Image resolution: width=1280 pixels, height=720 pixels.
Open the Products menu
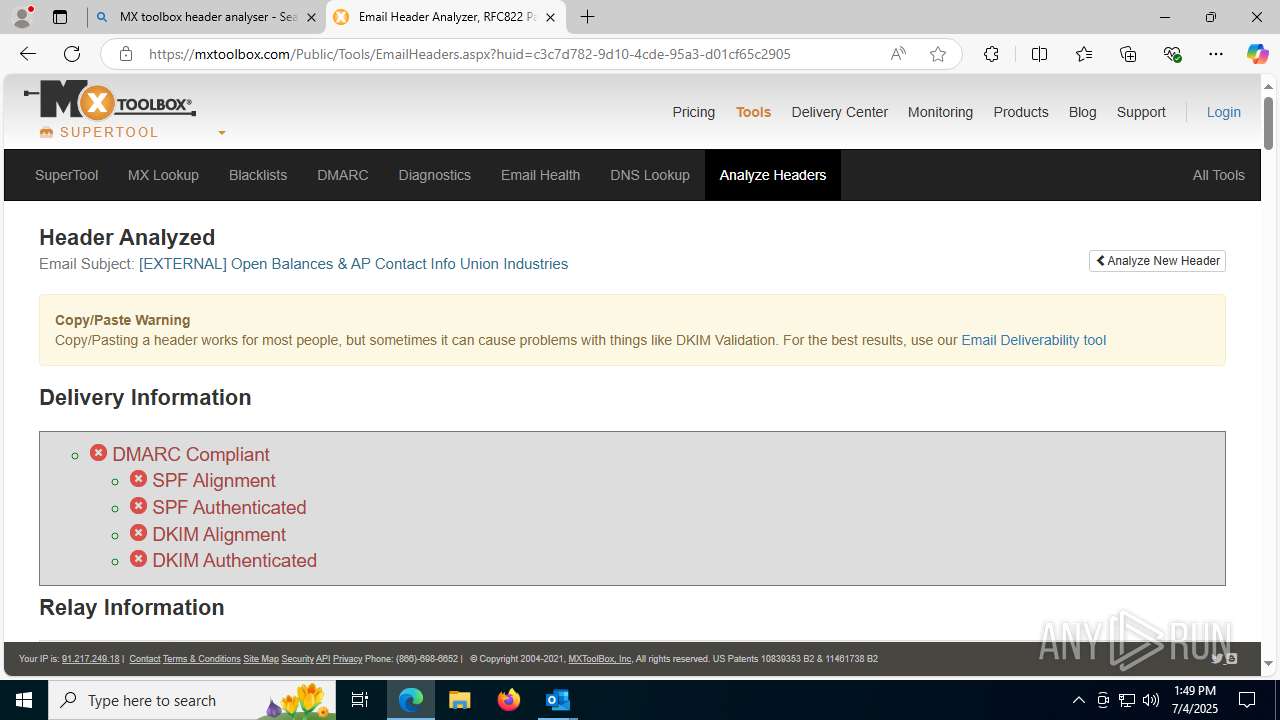point(1020,112)
